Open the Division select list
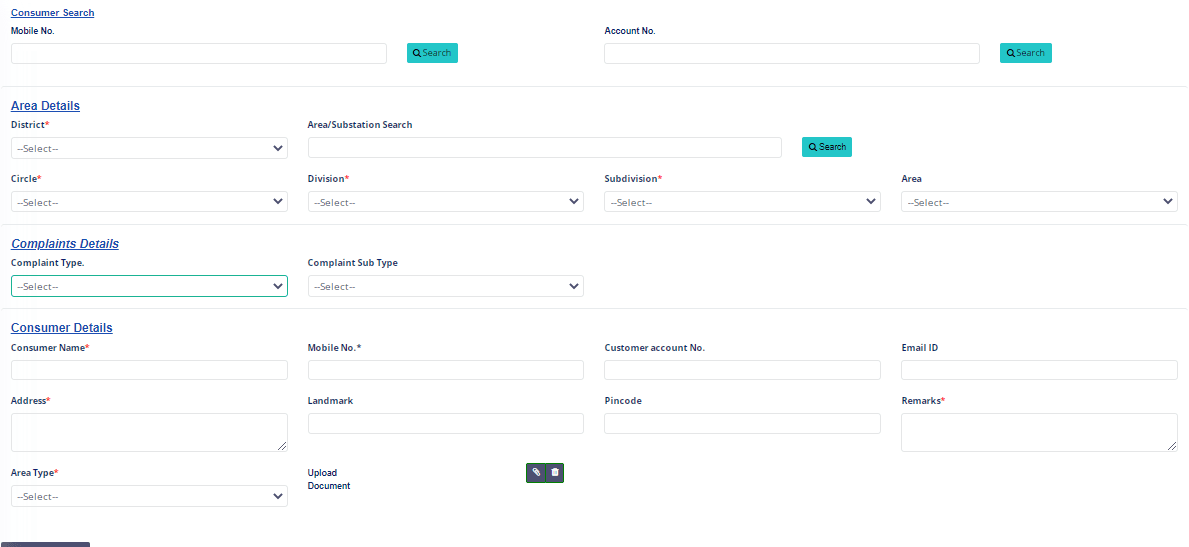 445,202
